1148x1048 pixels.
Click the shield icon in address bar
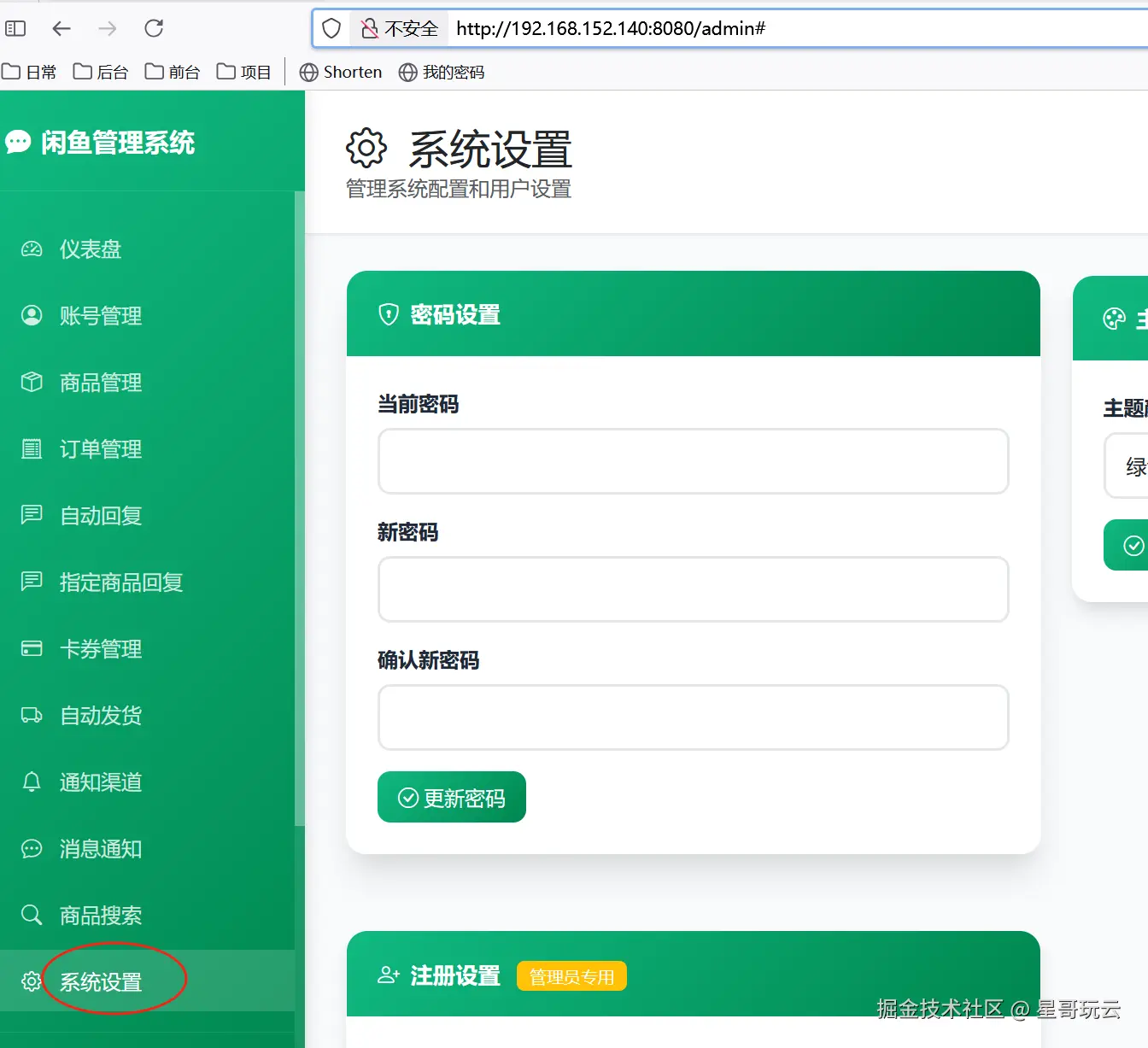point(331,28)
